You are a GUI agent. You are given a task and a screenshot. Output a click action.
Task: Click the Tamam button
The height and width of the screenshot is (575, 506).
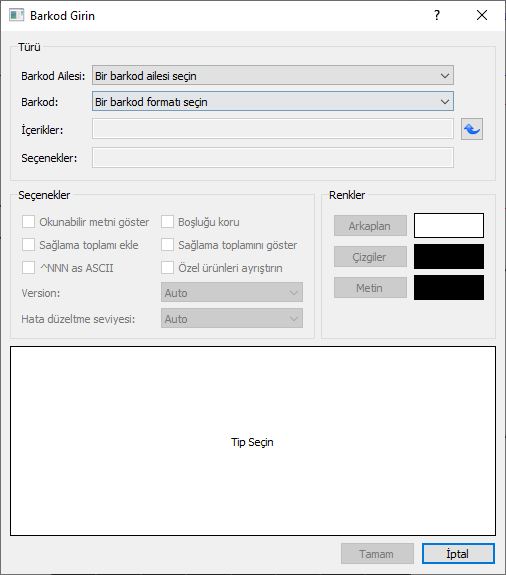377,554
